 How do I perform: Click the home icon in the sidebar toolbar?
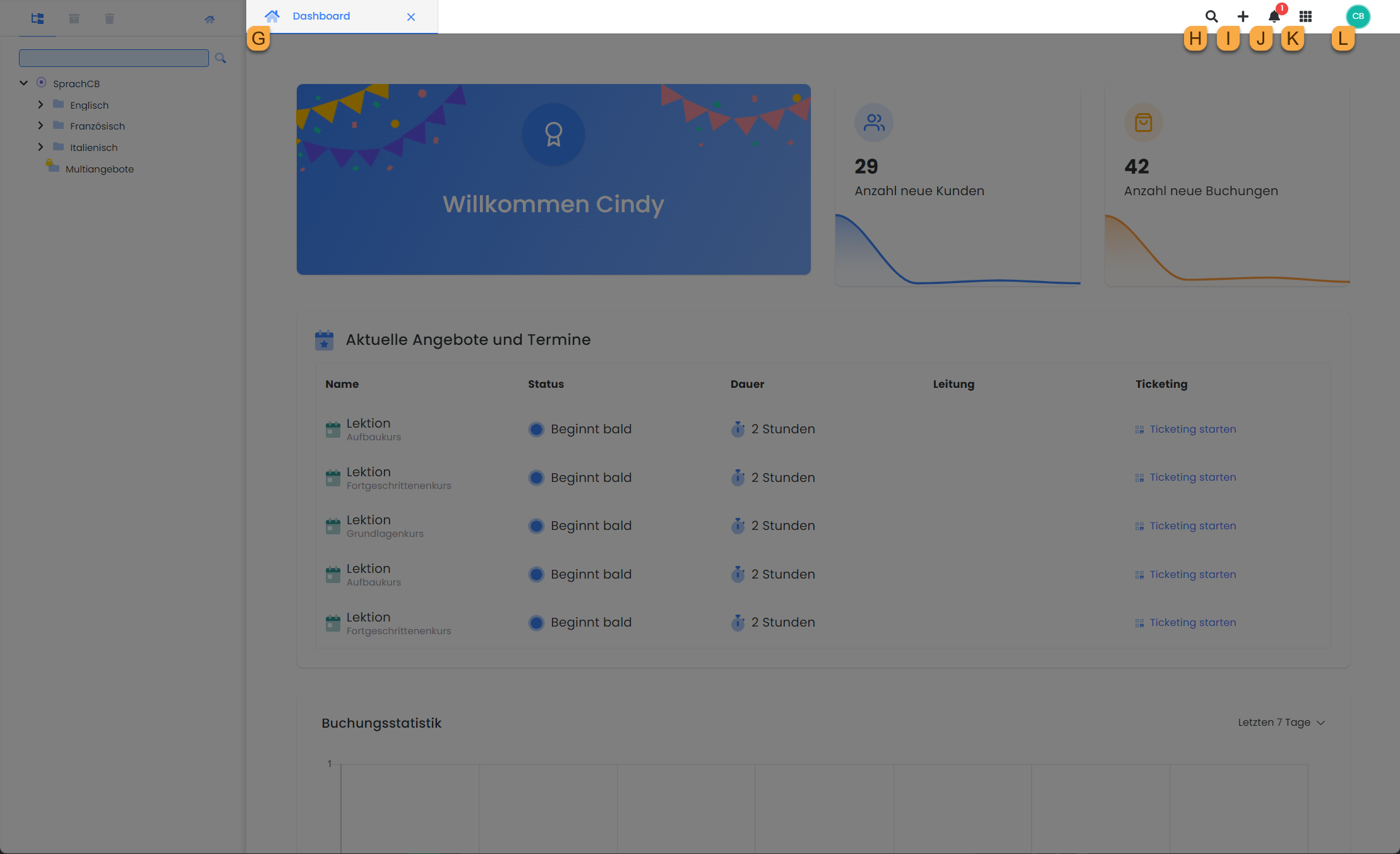[x=210, y=18]
